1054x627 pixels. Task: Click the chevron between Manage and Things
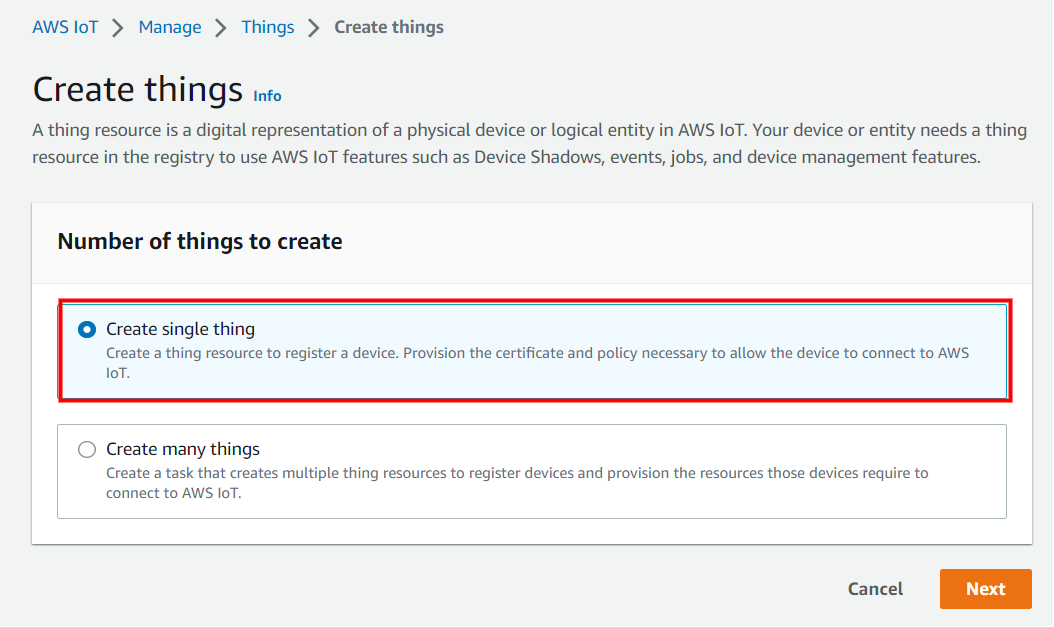point(219,27)
